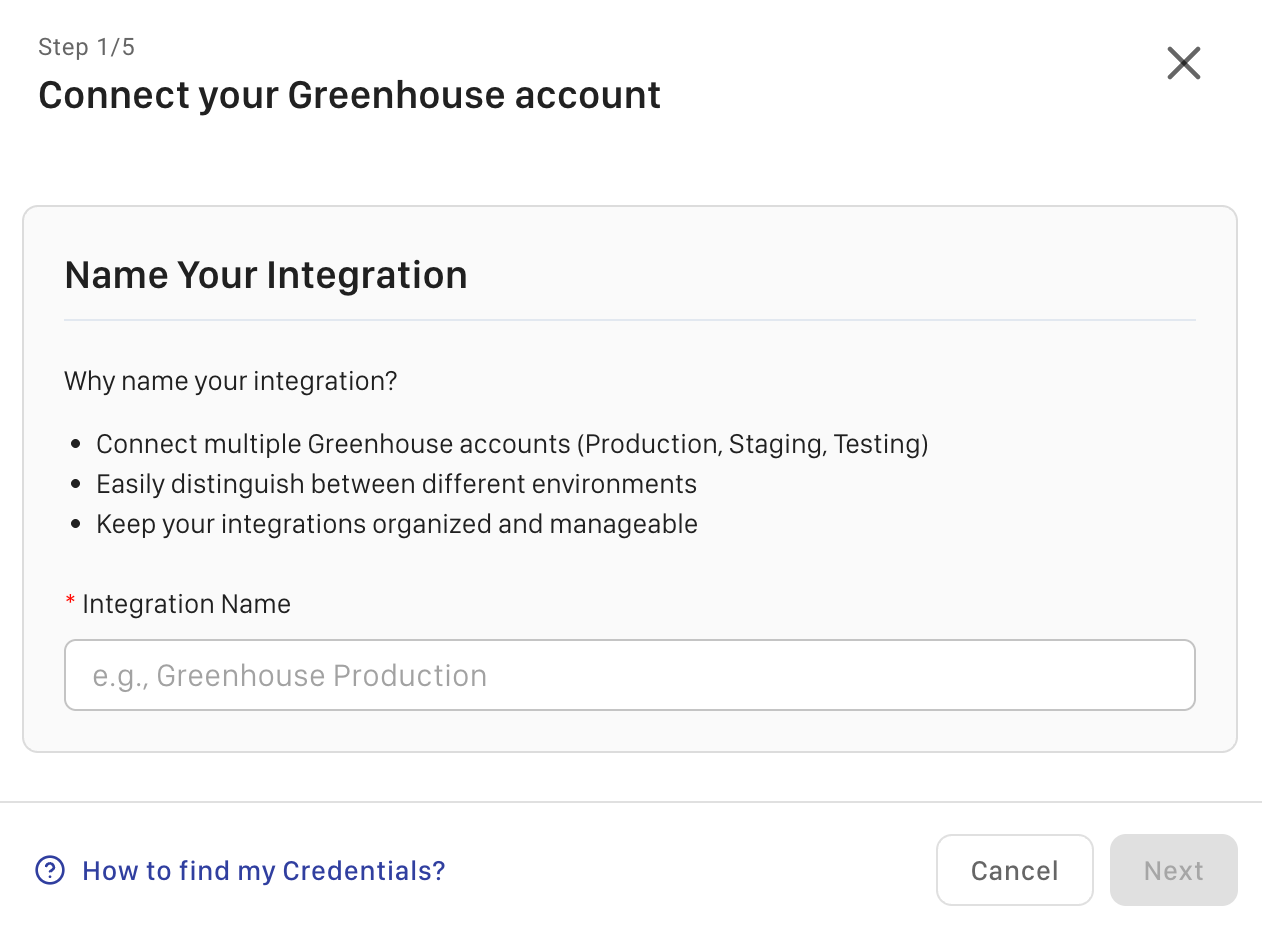Select the Connect multiple Greenhouse accounts line
Image resolution: width=1262 pixels, height=932 pixels.
tap(512, 444)
